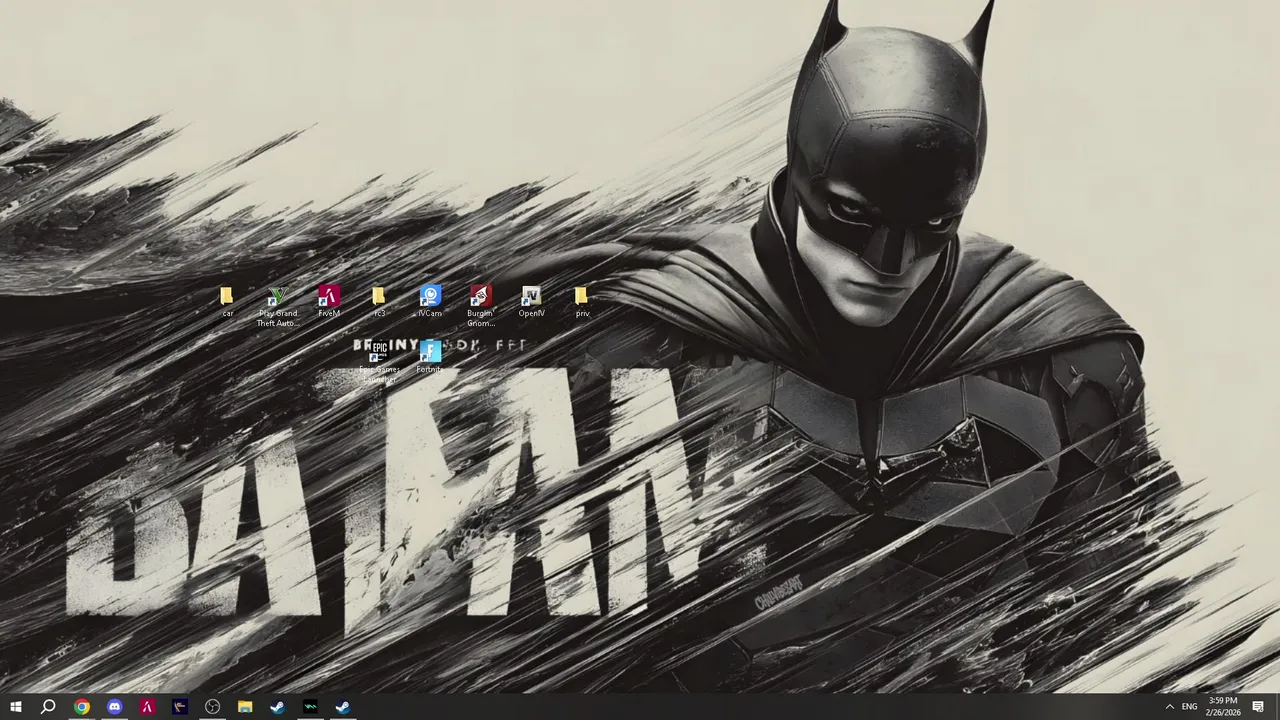The width and height of the screenshot is (1280, 720).
Task: Open the "car" folder on desktop
Action: point(227,301)
